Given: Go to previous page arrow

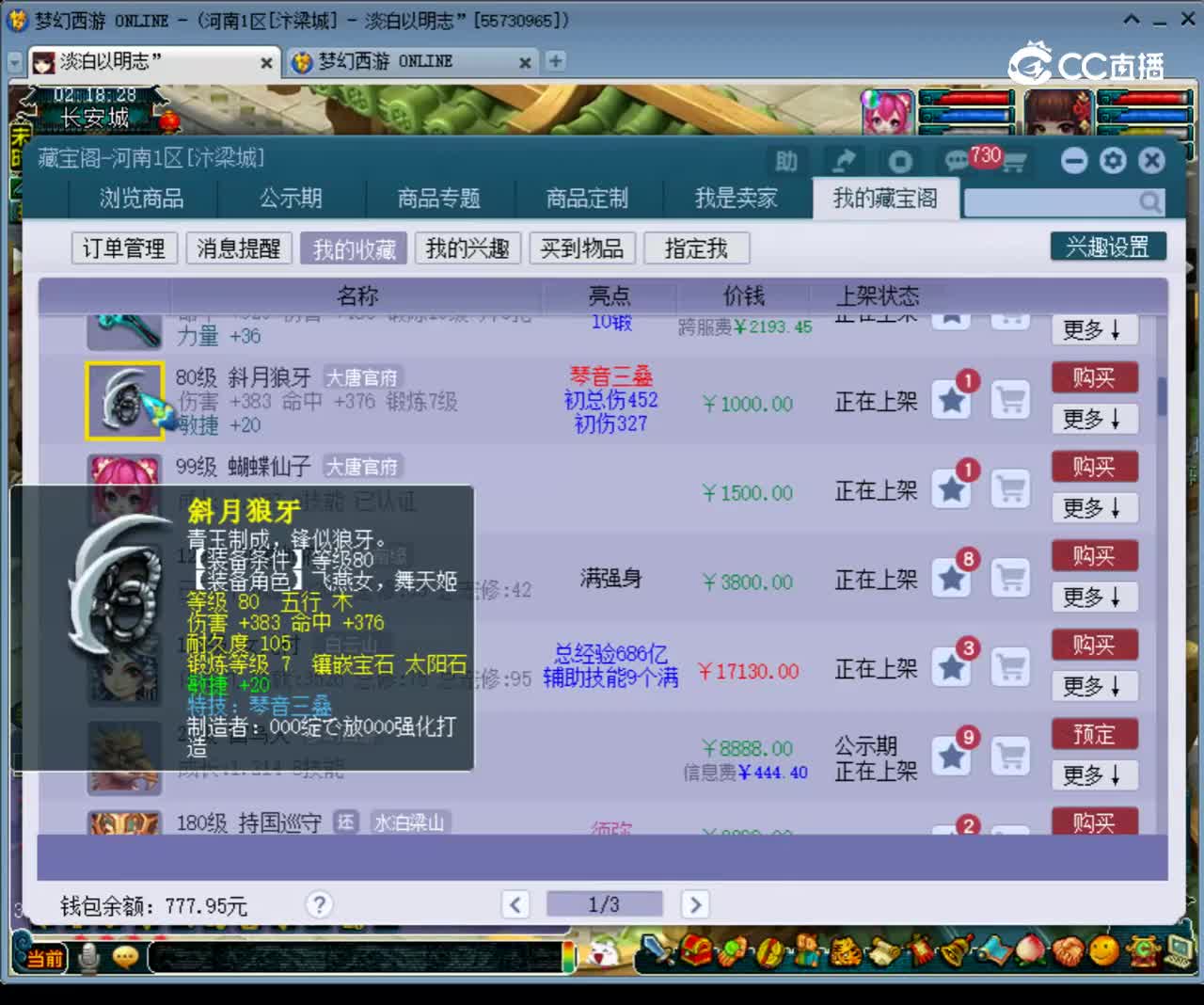Looking at the screenshot, I should [515, 904].
